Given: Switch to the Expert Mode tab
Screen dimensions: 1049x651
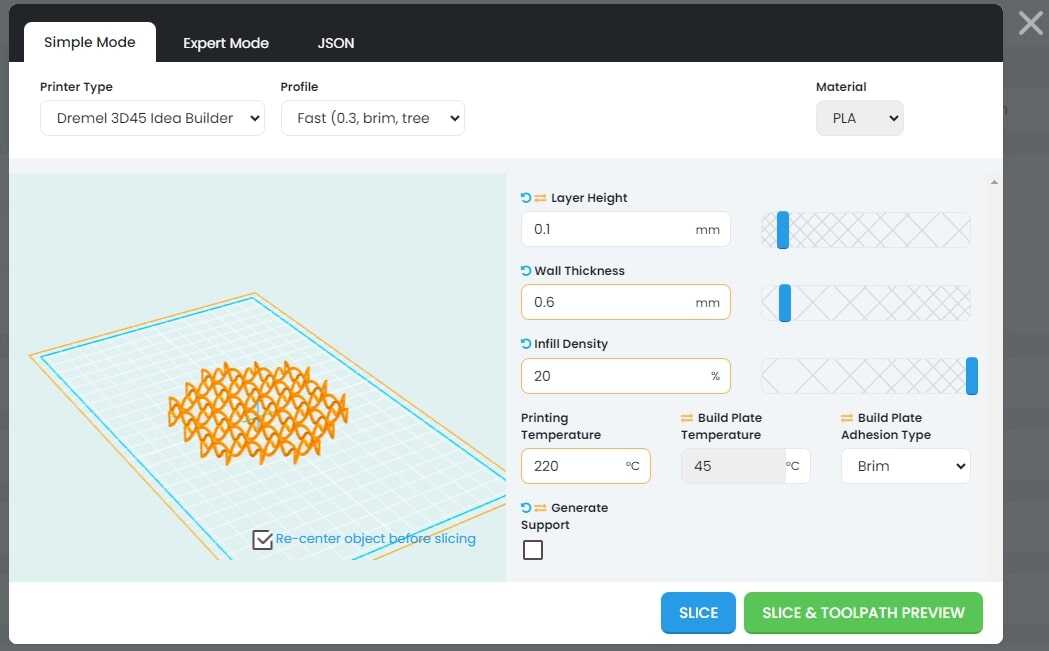Looking at the screenshot, I should pos(225,43).
